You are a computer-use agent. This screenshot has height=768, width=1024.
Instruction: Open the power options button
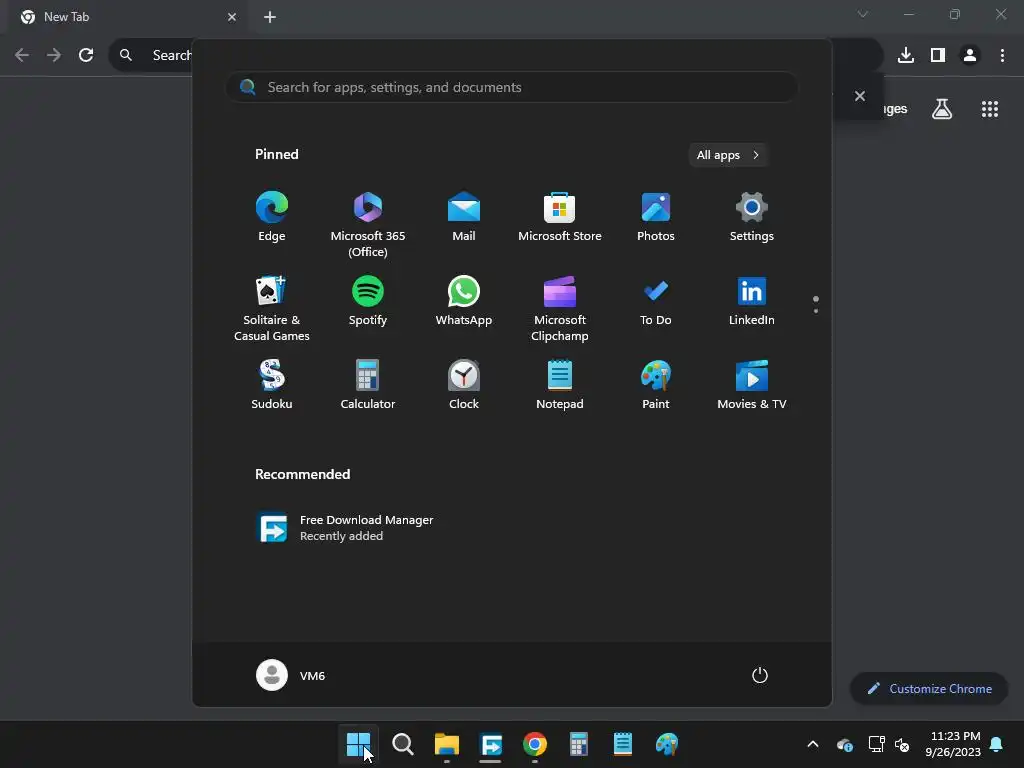[x=760, y=675]
